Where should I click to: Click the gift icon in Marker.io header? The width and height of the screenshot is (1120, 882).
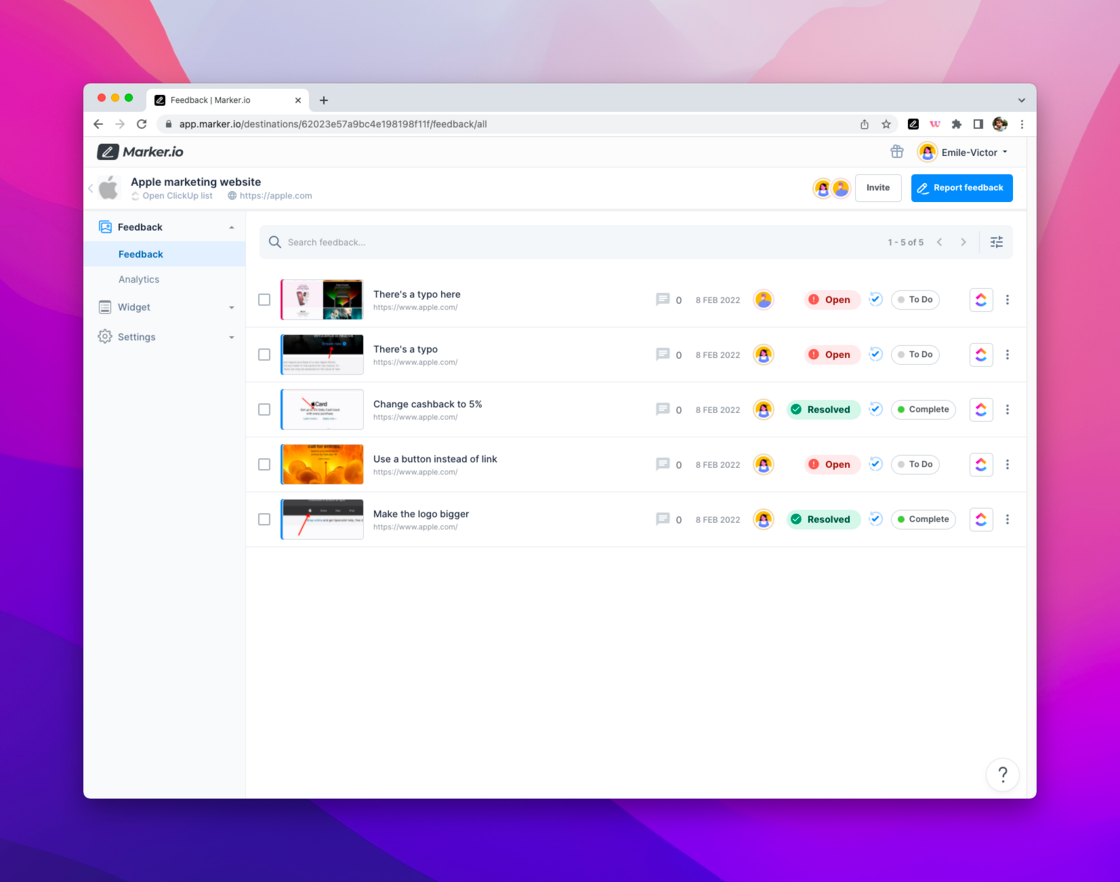pos(896,151)
